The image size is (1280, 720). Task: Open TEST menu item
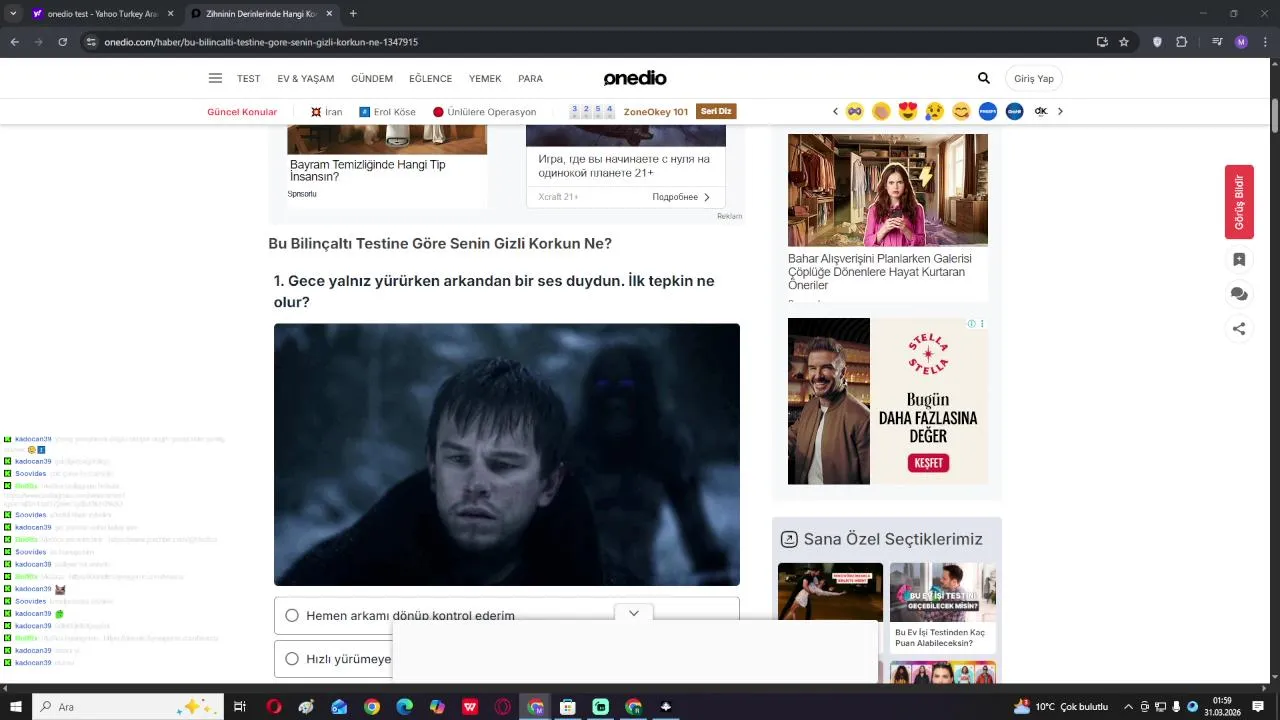coord(248,79)
